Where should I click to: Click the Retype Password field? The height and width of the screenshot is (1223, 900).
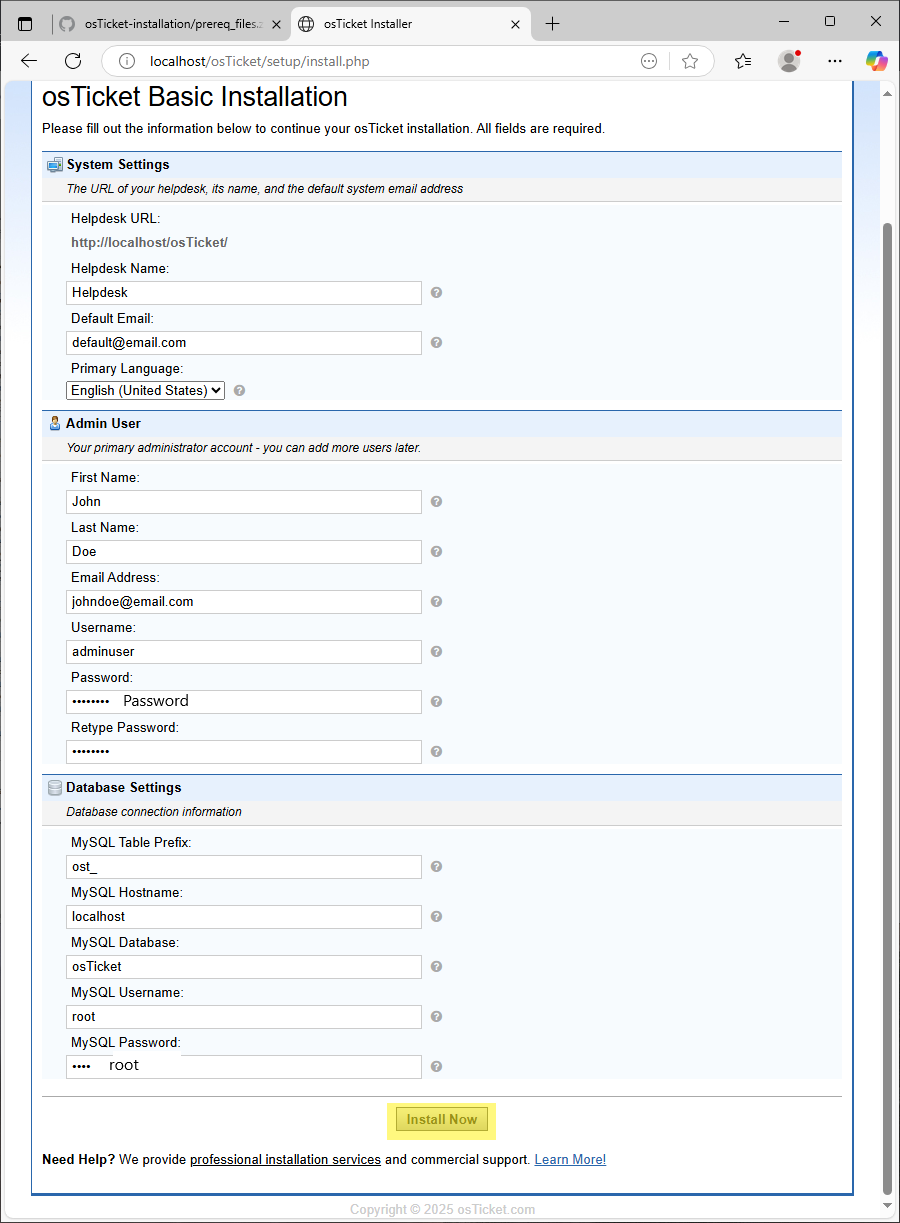coord(244,752)
